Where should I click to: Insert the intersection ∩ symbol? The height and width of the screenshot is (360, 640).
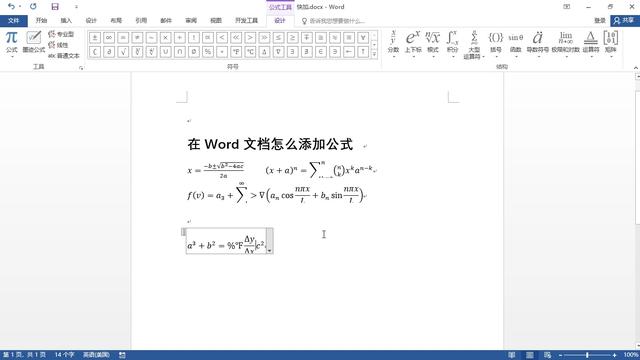(180, 52)
